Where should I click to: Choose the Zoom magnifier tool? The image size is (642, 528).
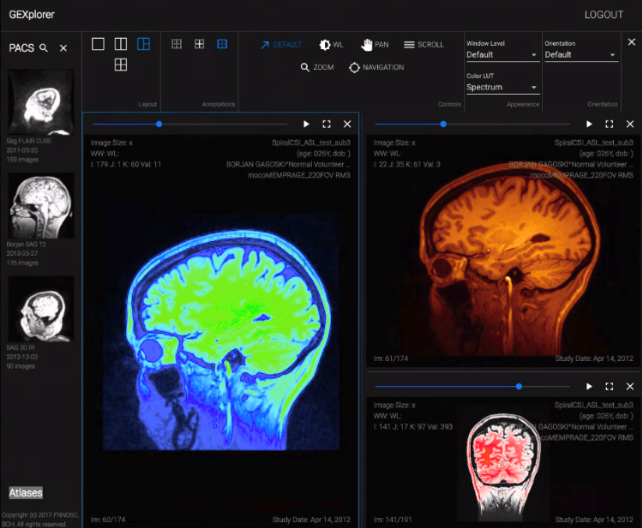317,67
